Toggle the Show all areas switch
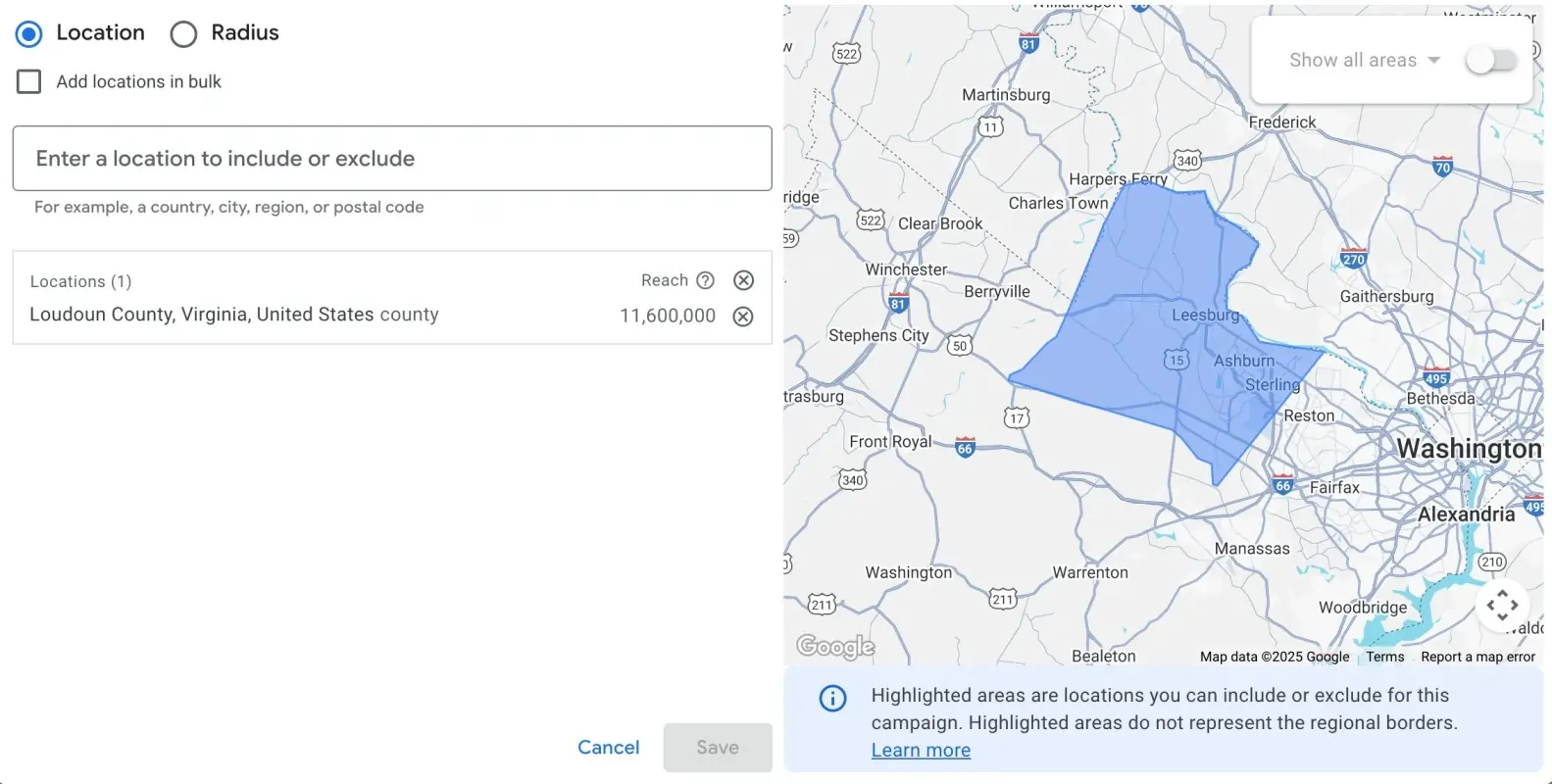 tap(1491, 60)
